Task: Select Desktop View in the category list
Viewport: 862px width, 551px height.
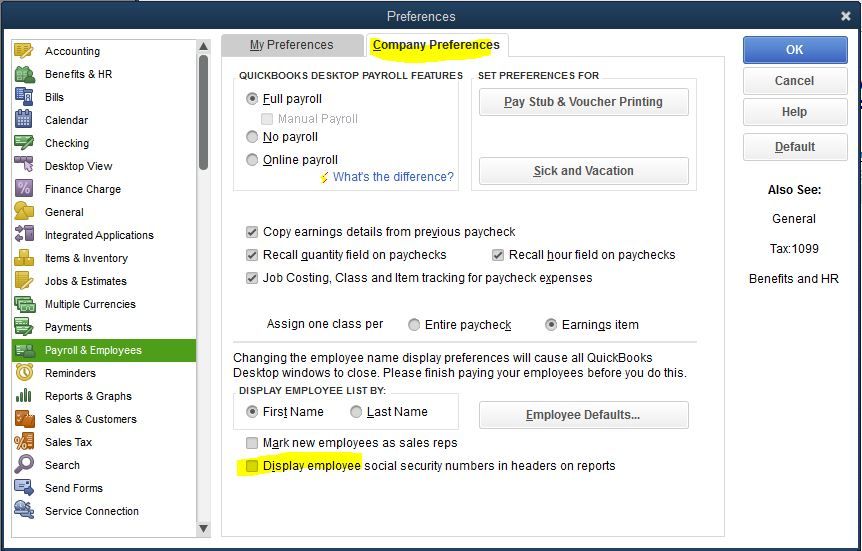Action: pos(103,166)
